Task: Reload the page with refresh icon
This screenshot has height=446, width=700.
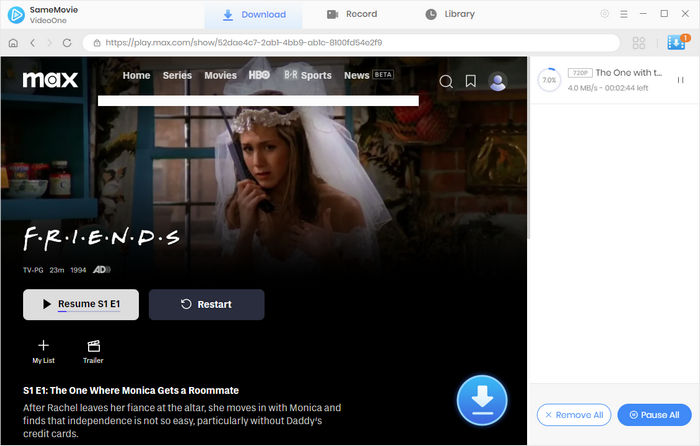Action: 67,43
